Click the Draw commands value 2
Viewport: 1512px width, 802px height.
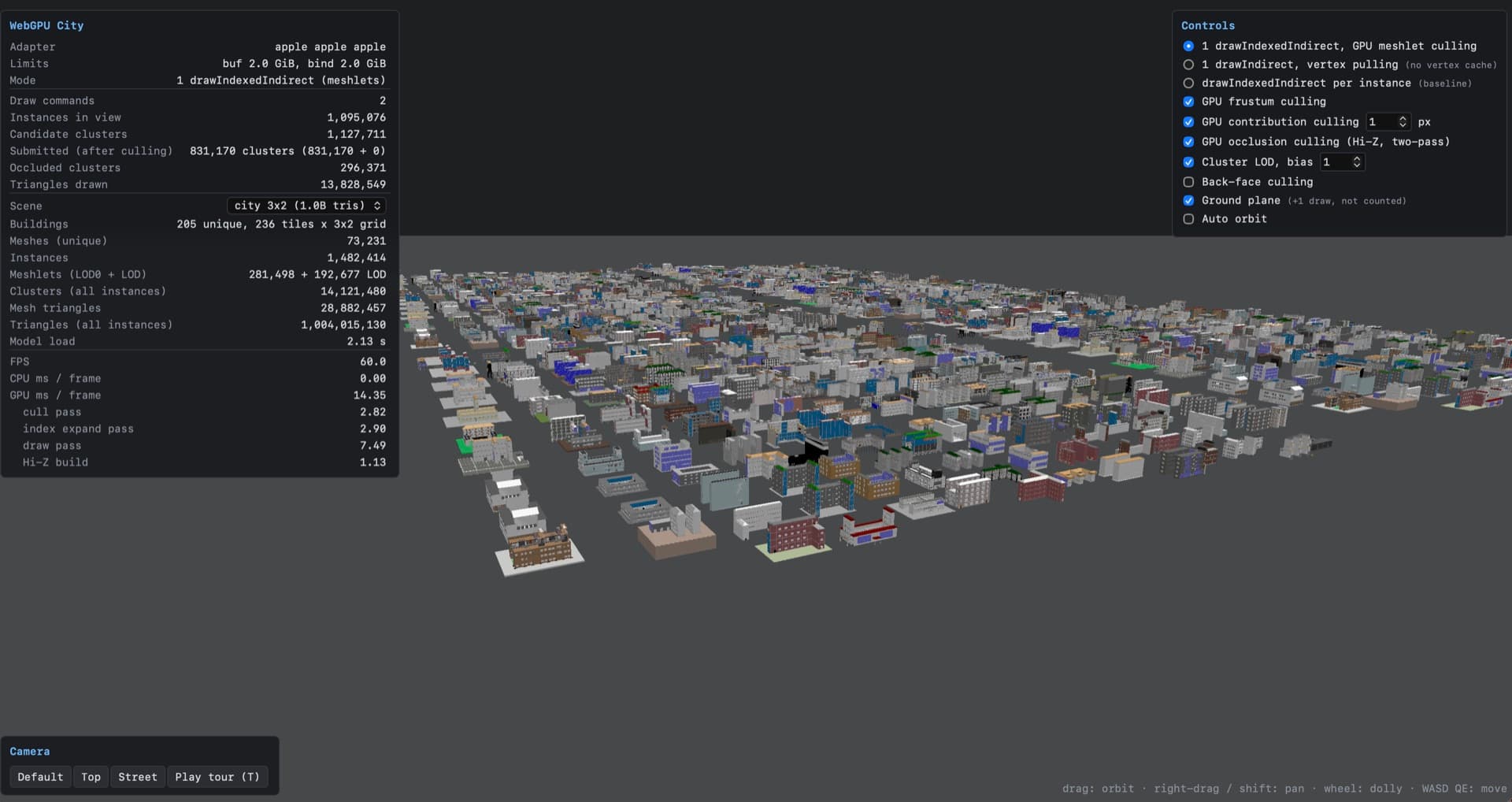(x=383, y=101)
